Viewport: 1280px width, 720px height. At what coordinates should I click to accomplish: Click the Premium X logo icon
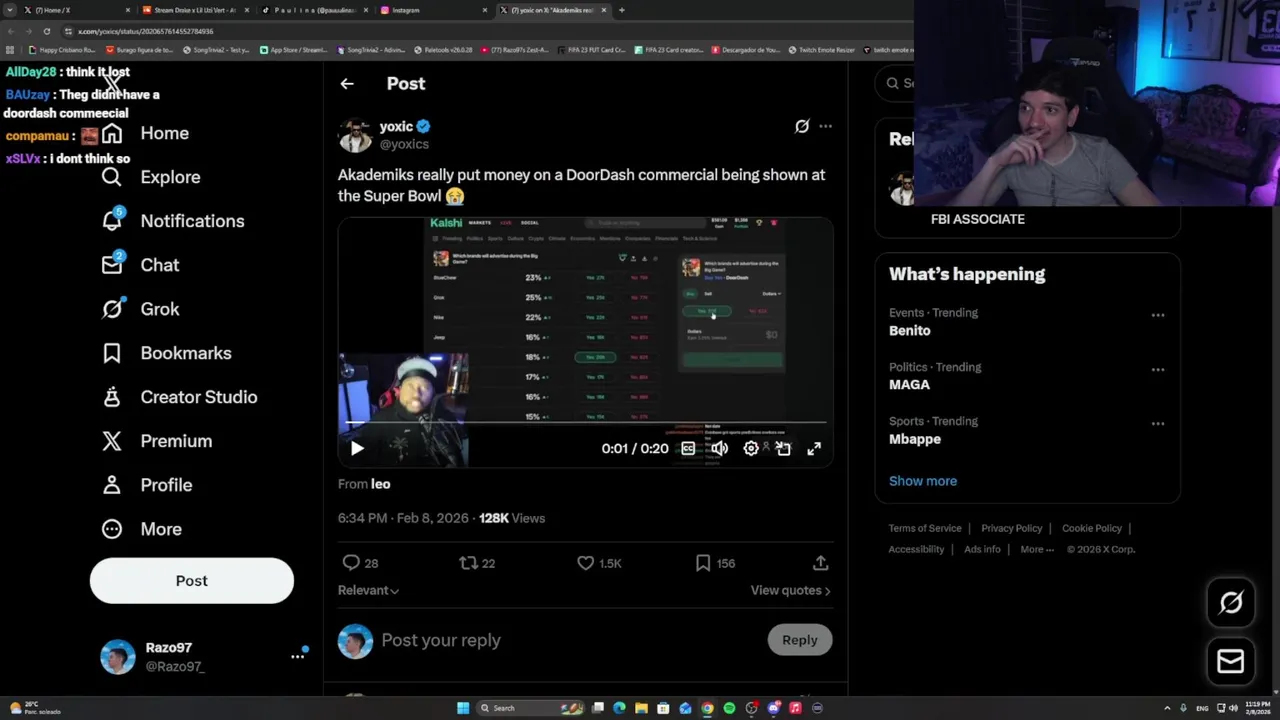pos(112,441)
